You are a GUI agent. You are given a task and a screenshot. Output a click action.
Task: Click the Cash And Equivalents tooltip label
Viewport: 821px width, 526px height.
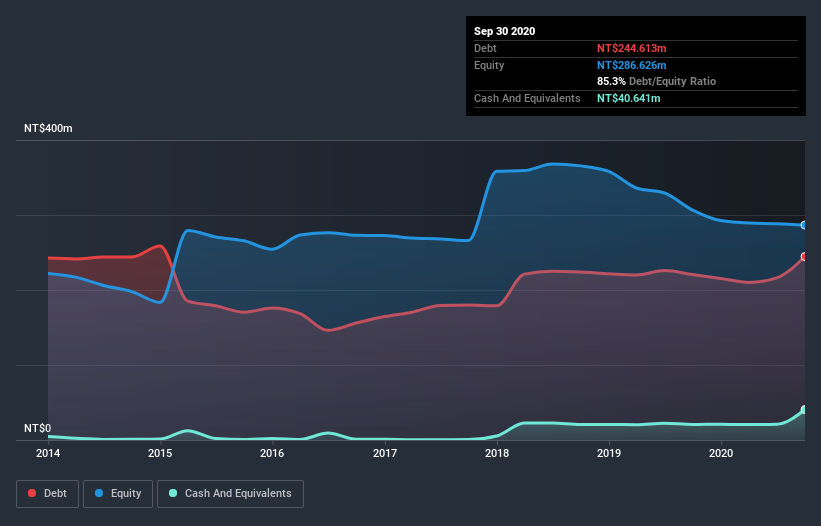[x=527, y=98]
